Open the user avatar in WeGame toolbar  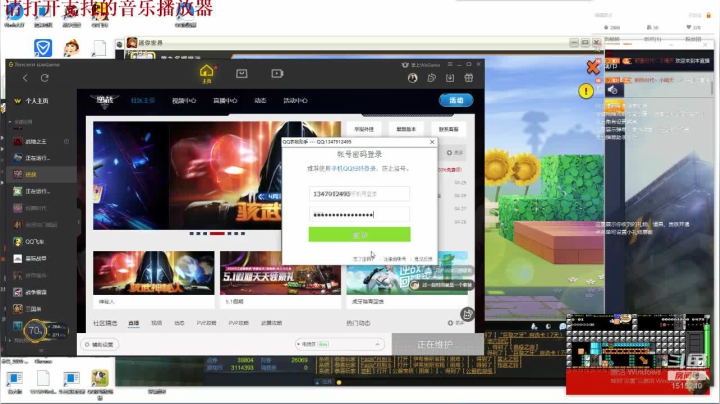412,78
